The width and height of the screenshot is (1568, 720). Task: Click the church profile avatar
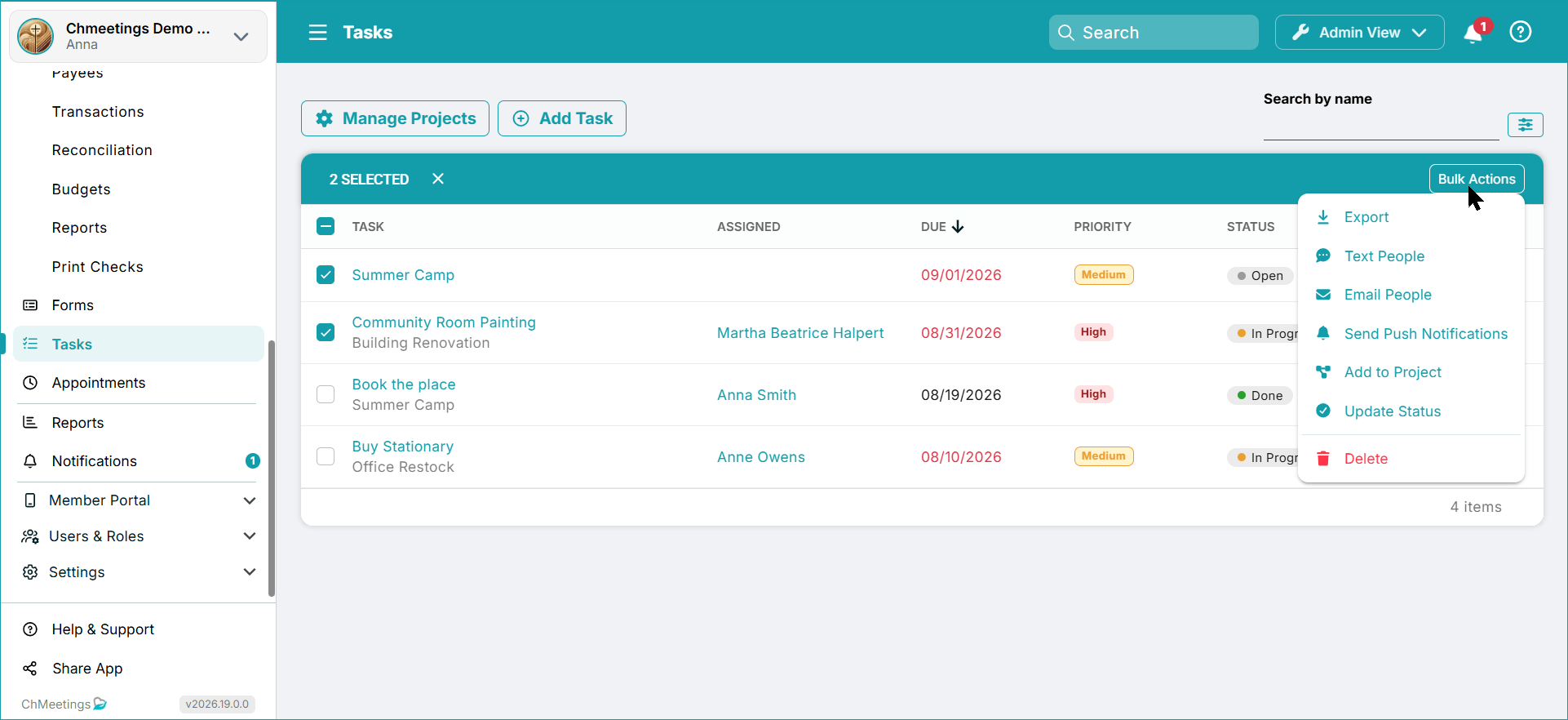(x=36, y=37)
